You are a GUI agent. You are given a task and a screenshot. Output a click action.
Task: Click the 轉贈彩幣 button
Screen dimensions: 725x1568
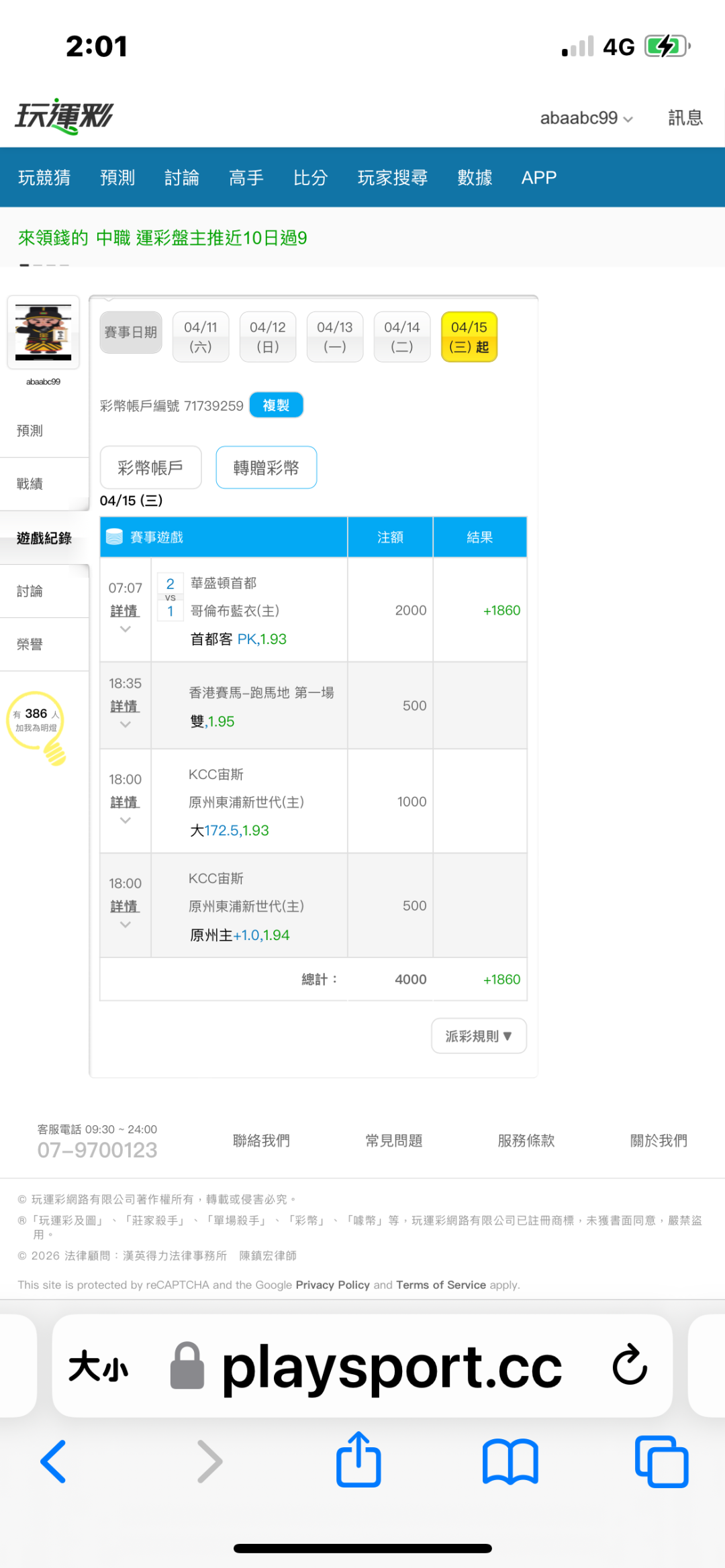[266, 468]
